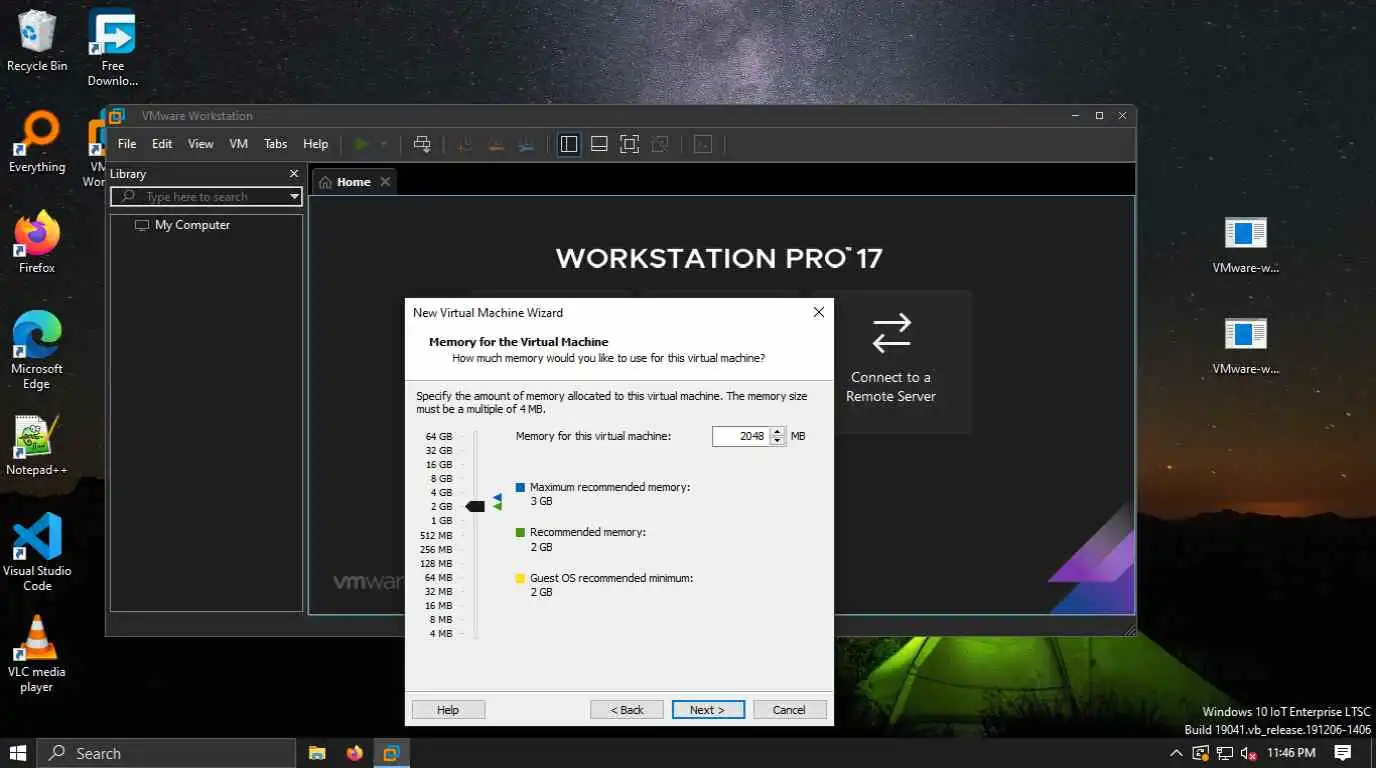Screen dimensions: 1376x768
Task: Close the Library panel
Action: tap(294, 173)
